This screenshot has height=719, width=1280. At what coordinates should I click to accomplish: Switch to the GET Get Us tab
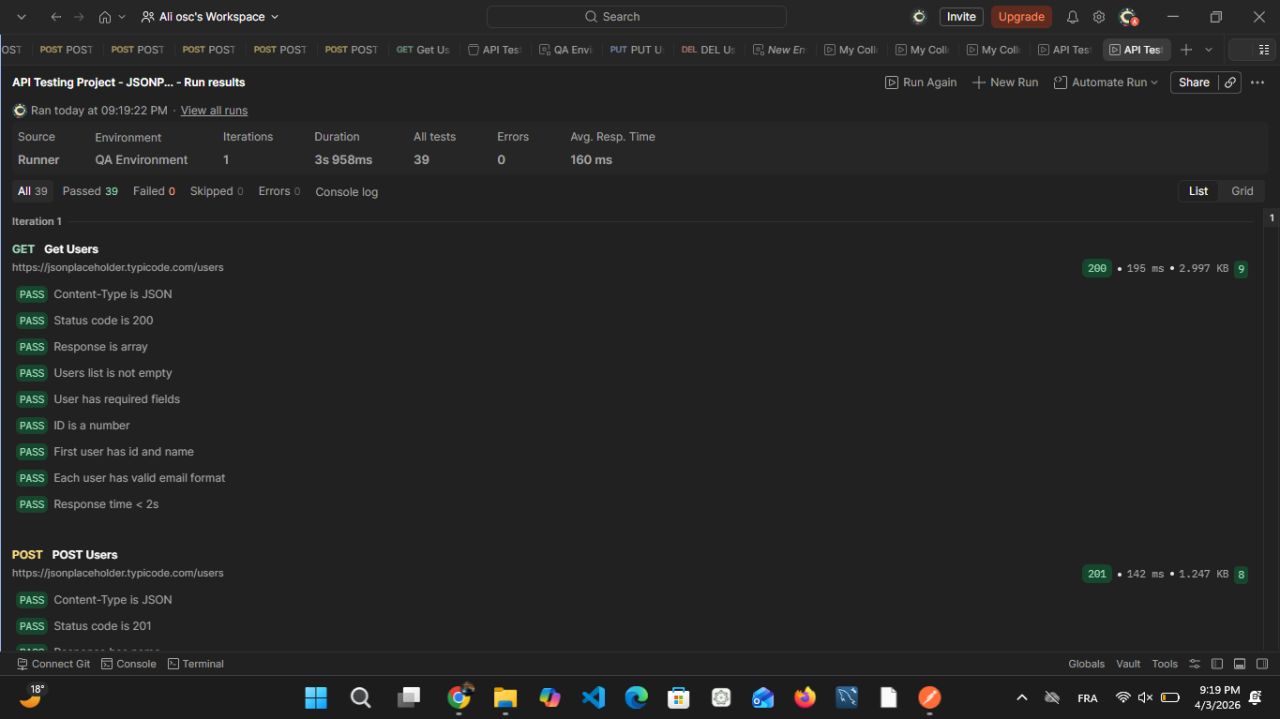pyautogui.click(x=423, y=50)
